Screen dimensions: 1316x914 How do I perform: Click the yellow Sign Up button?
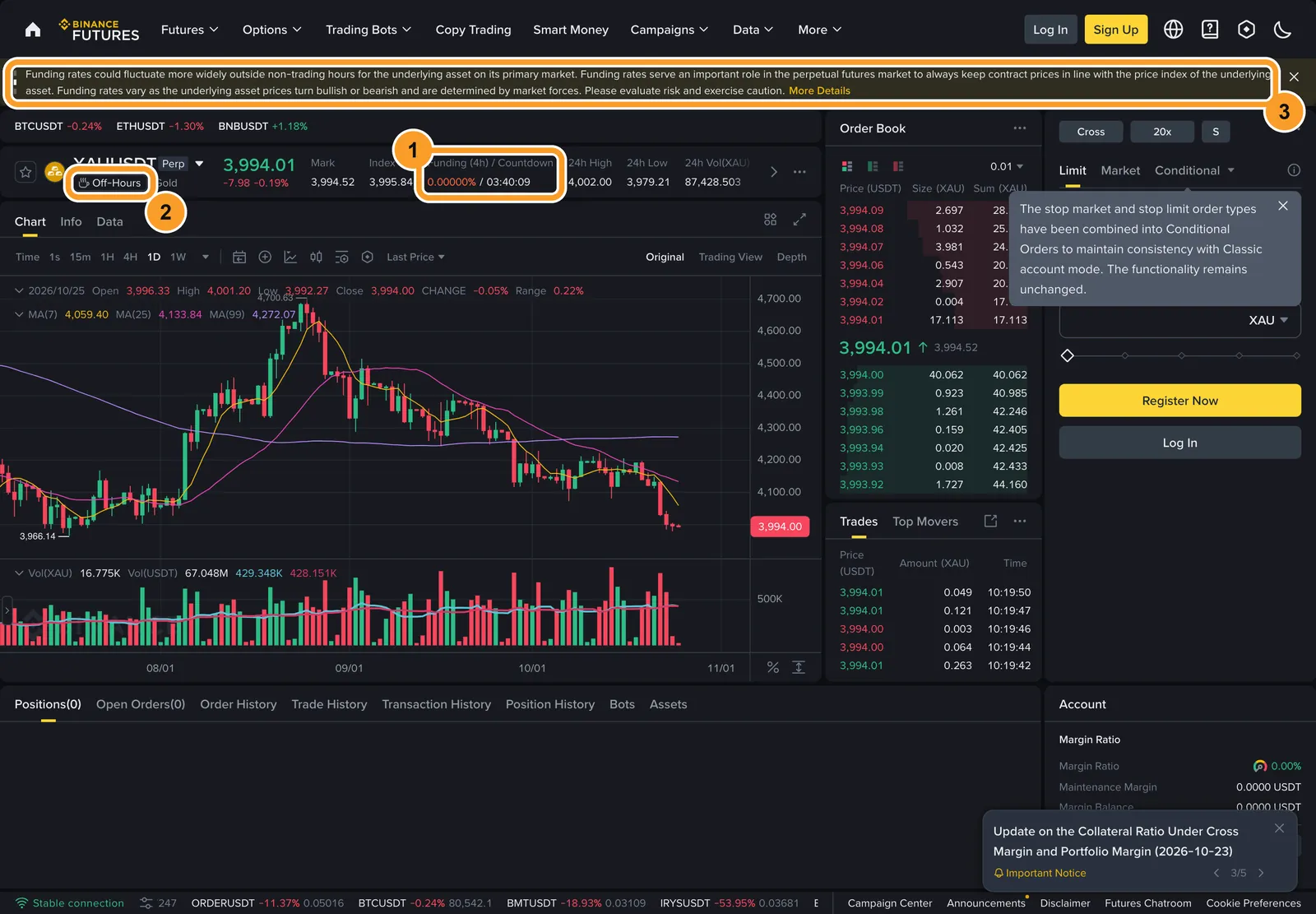(x=1115, y=30)
